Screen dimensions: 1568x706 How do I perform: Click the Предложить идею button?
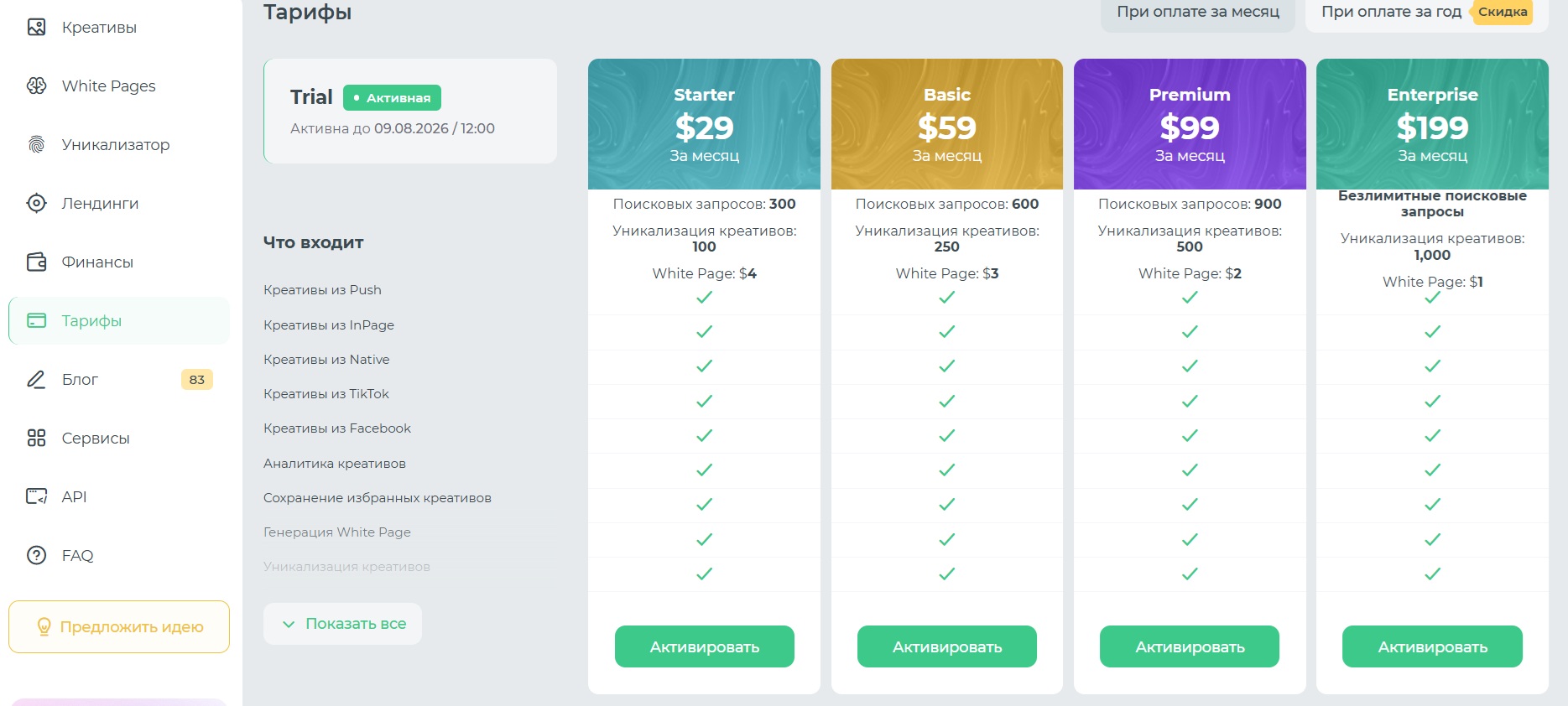point(119,626)
